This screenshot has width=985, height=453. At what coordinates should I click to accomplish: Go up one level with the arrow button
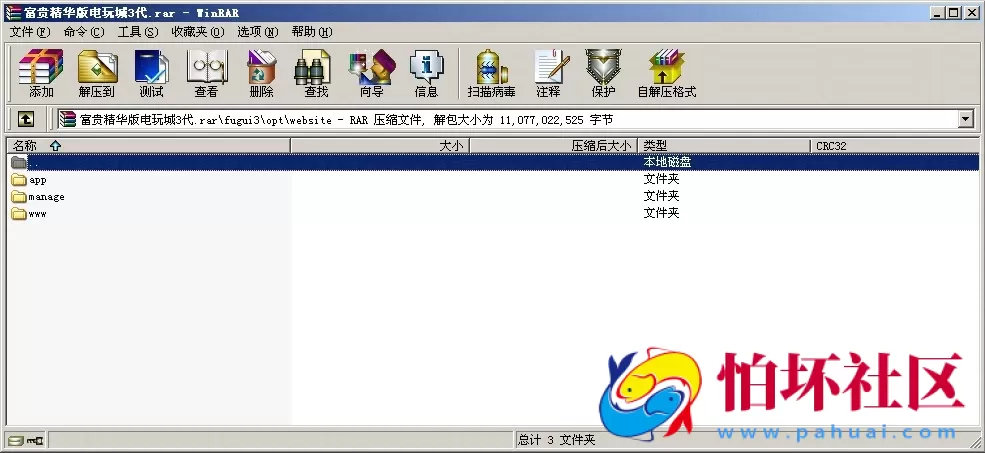click(x=26, y=119)
